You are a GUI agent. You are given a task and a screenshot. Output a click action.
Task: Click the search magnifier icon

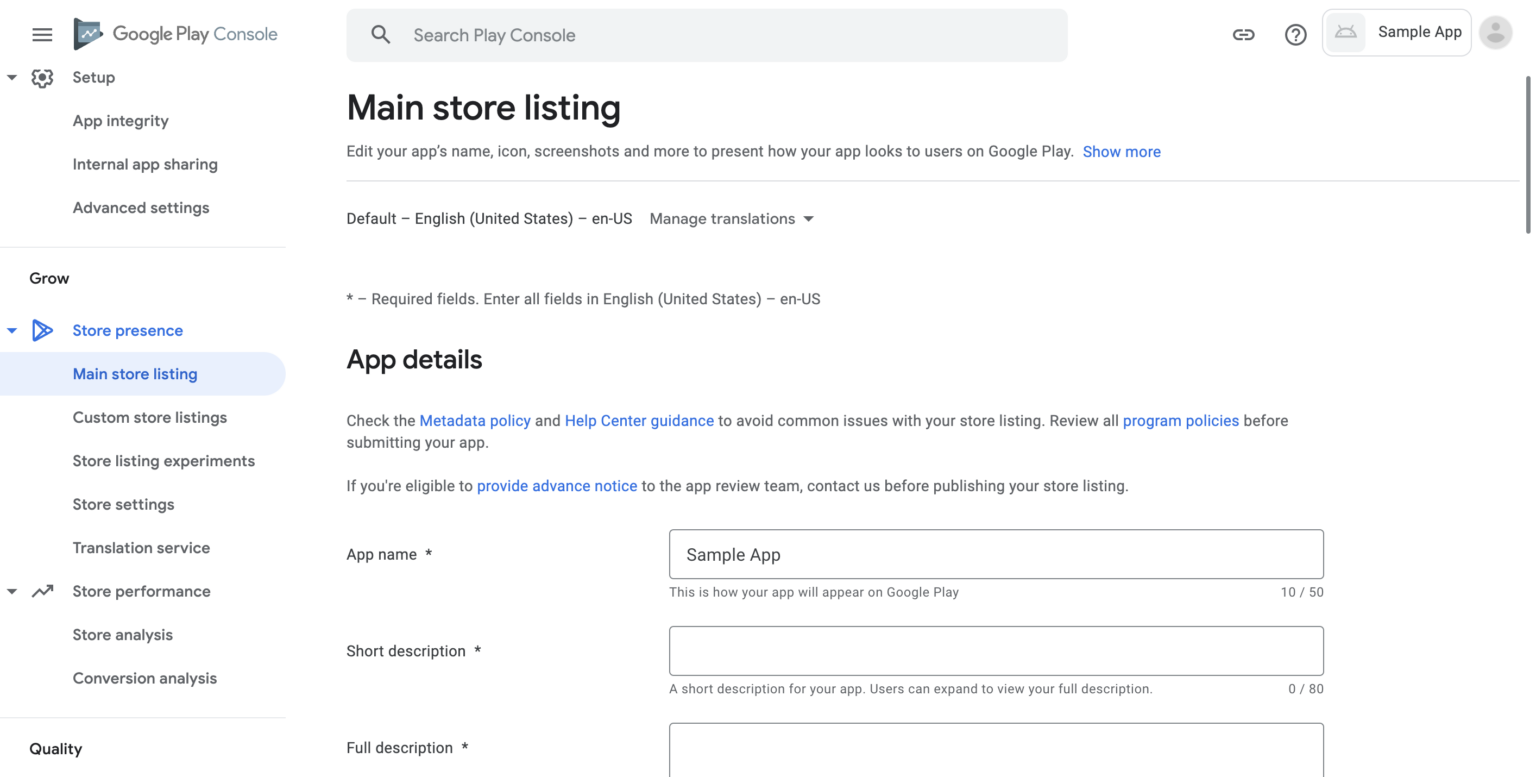coord(381,35)
